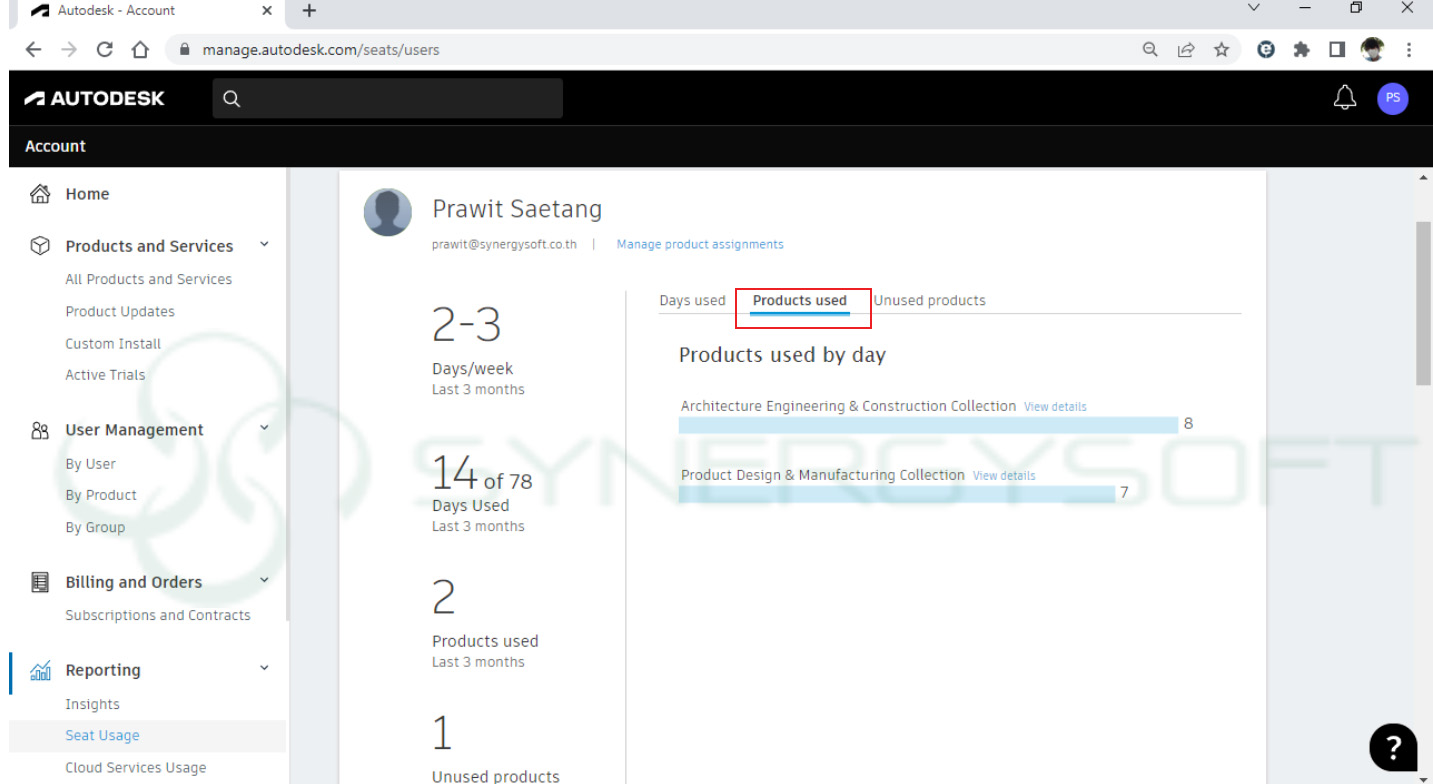The image size is (1433, 784).
Task: Open the Unused products tab
Action: tap(929, 300)
